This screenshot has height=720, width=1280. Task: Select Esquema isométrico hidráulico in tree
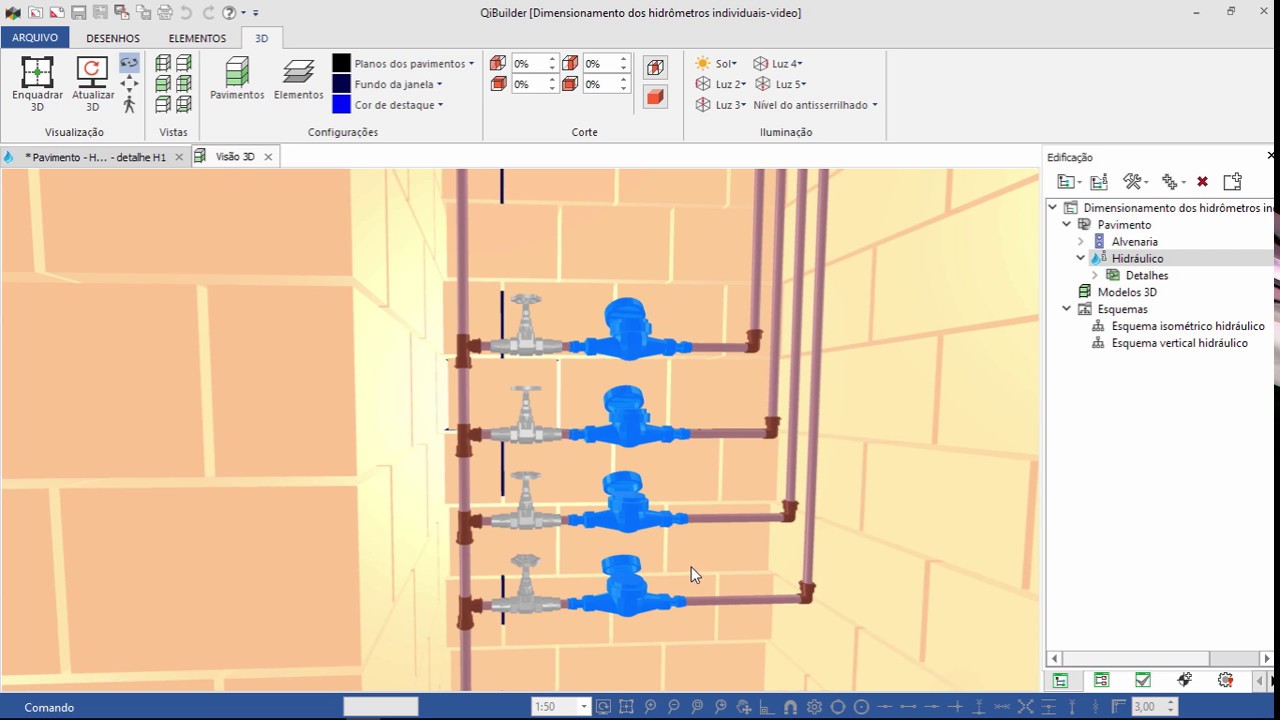1188,326
